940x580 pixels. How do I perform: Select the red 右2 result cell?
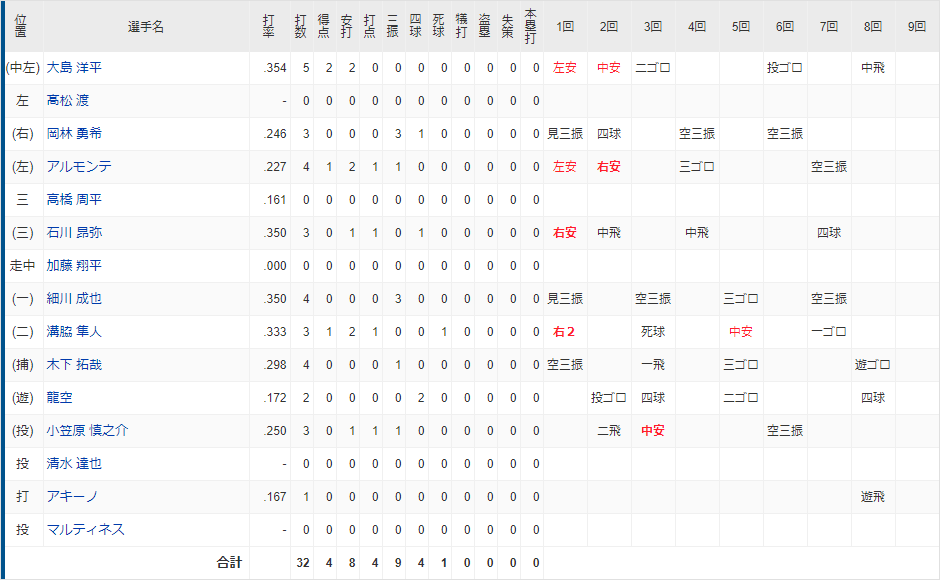pos(564,332)
